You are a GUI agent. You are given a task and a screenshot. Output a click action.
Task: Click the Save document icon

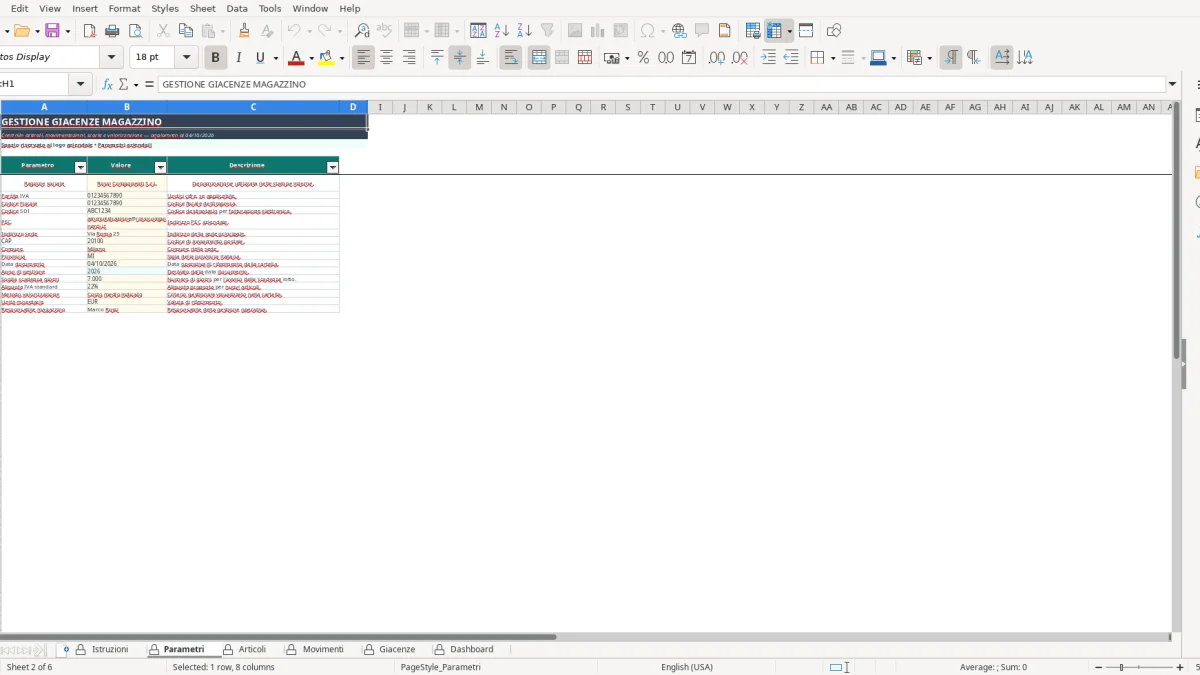[x=52, y=31]
